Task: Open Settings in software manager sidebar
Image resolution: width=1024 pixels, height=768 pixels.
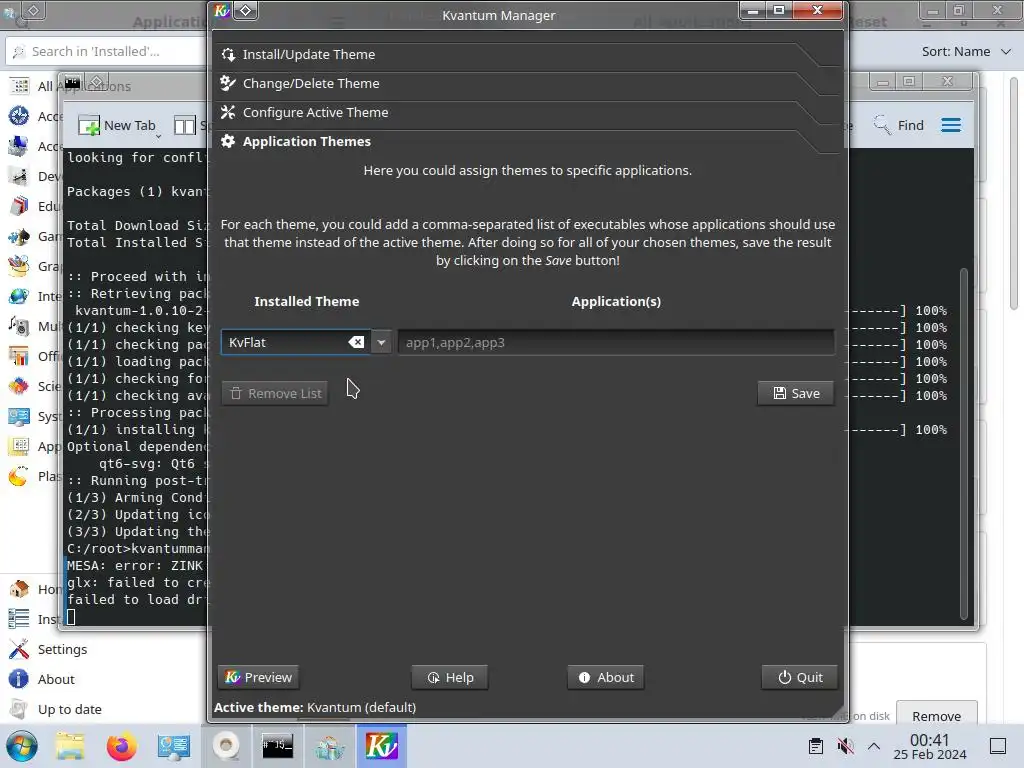Action: coord(62,649)
